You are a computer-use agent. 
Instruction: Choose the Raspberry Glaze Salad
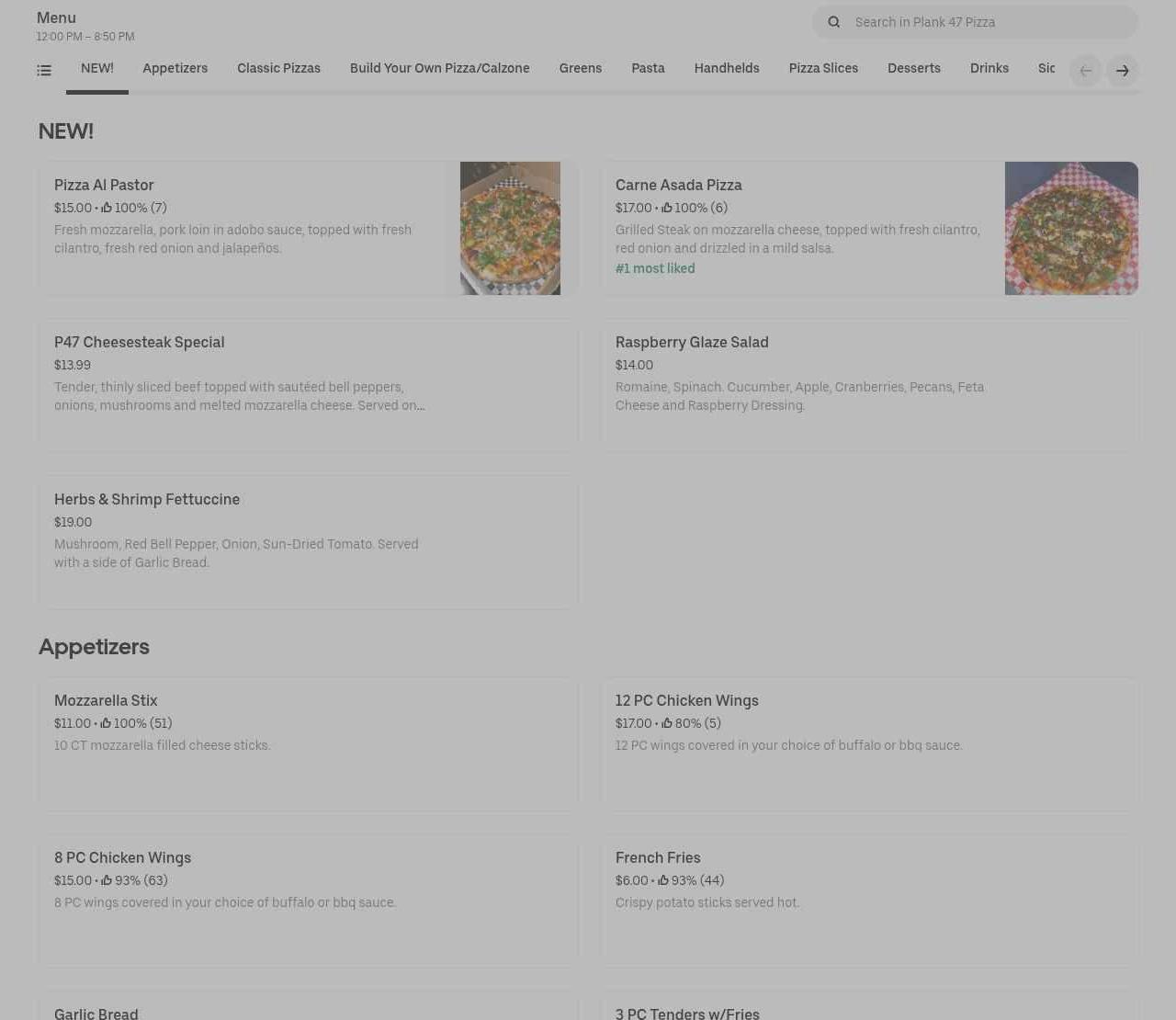tap(869, 385)
